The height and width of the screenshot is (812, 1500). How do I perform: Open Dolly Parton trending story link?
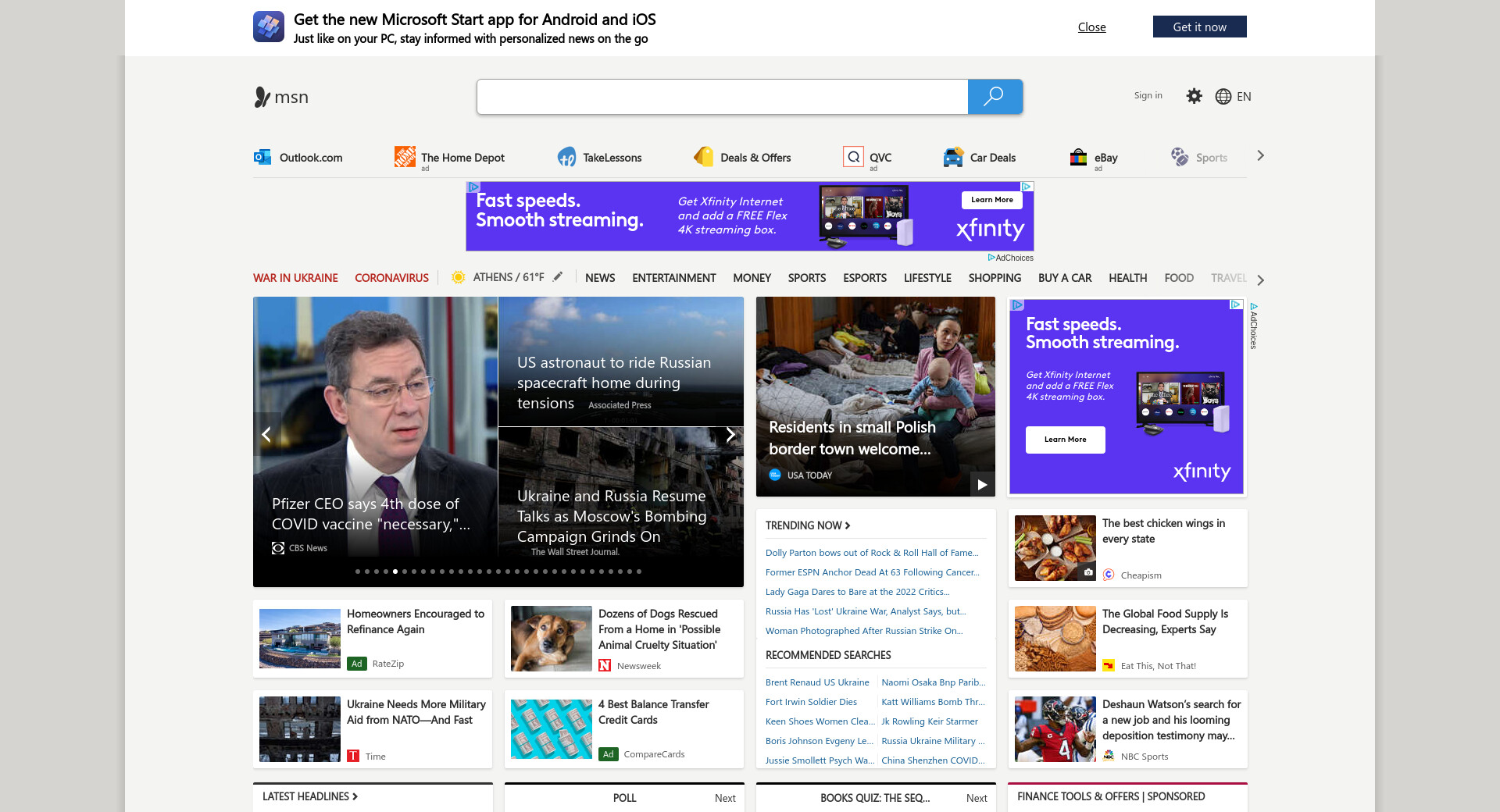[x=871, y=553]
